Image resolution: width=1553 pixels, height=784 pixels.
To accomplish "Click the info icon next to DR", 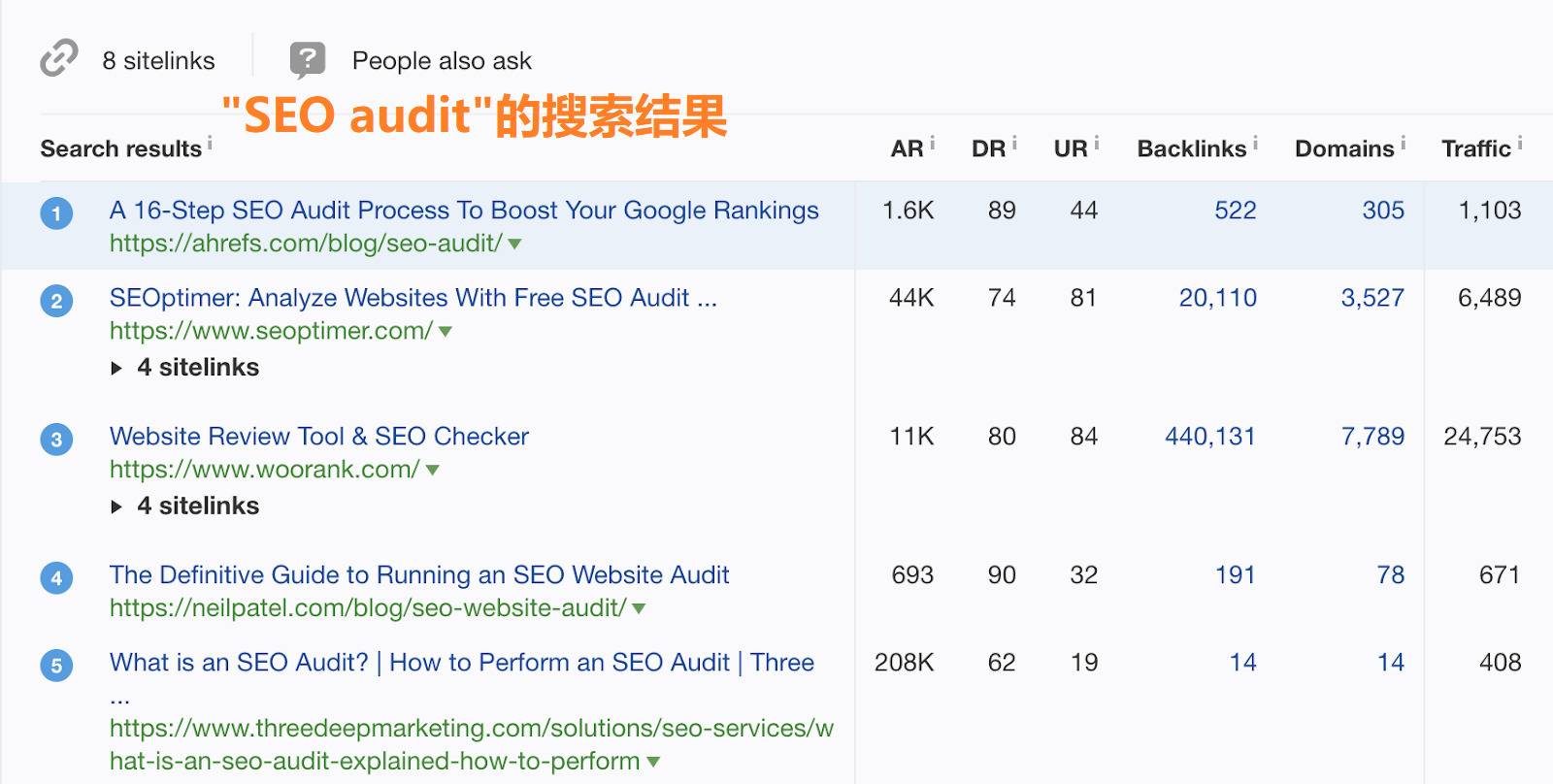I will 1014,144.
